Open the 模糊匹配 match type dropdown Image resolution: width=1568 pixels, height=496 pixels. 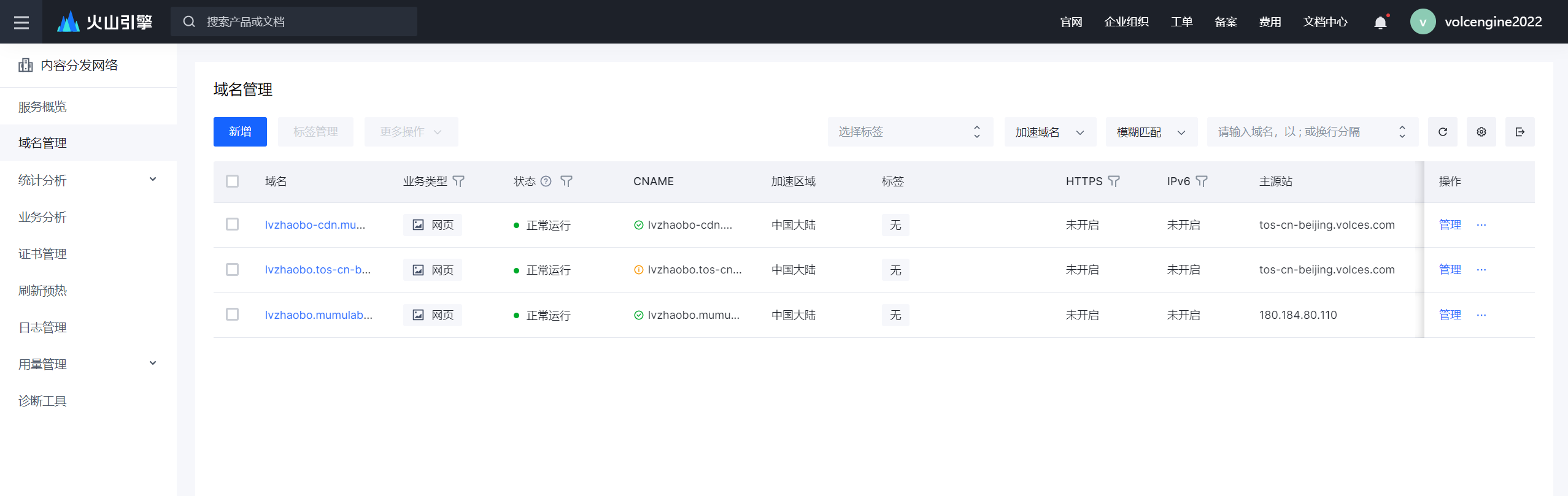[x=1151, y=132]
